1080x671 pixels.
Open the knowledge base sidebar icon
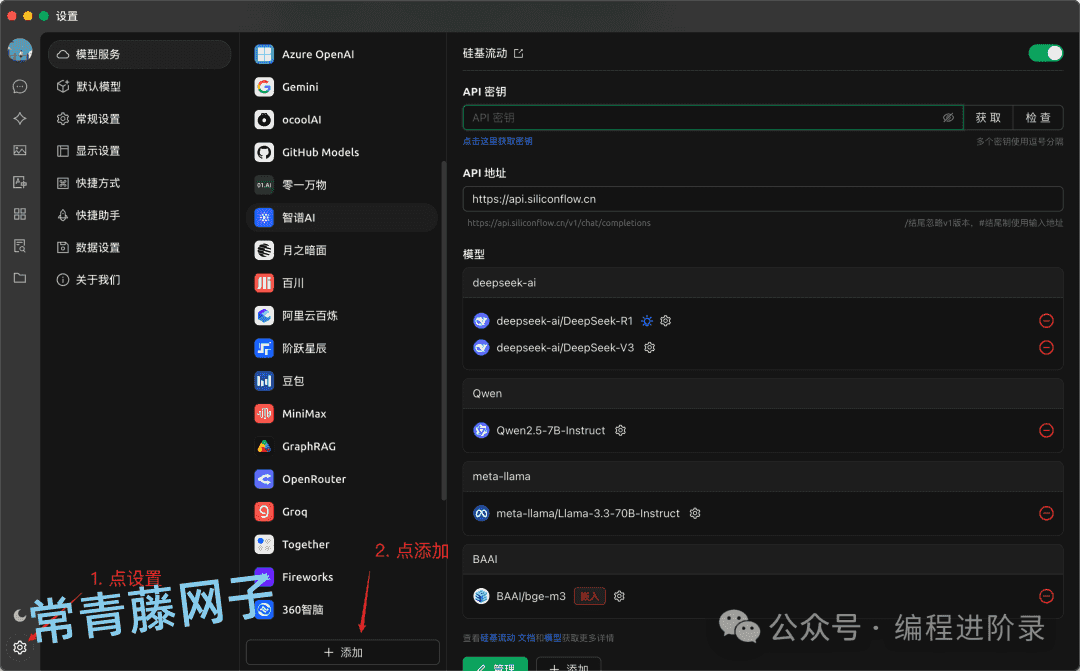(20, 246)
